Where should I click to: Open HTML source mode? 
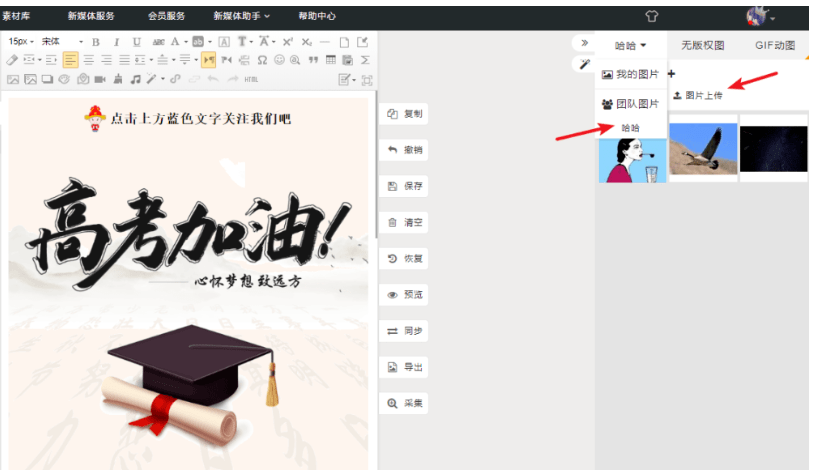point(251,79)
